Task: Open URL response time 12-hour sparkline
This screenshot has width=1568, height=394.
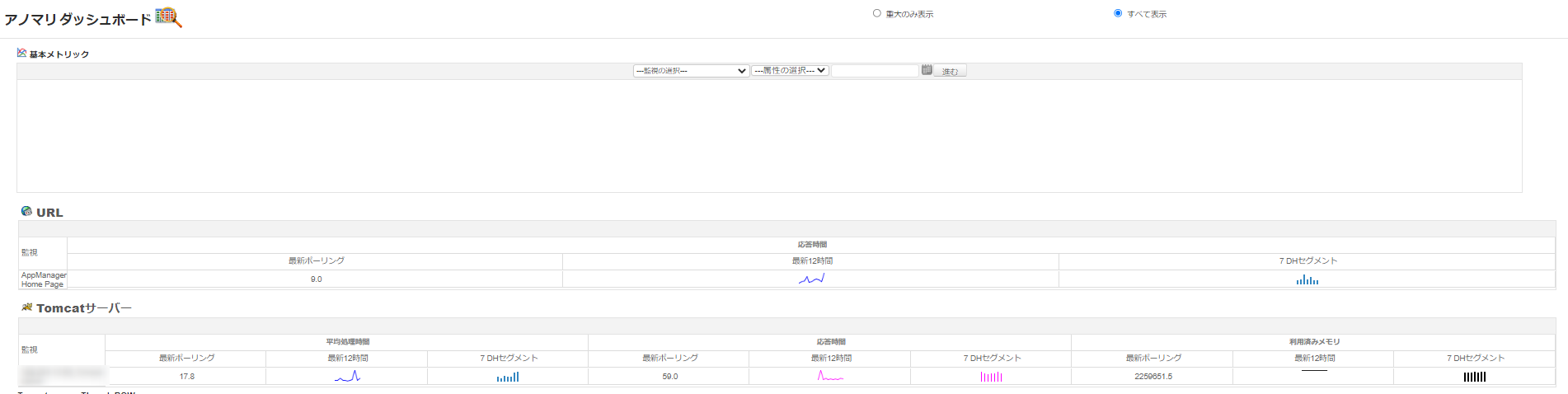Action: (811, 279)
